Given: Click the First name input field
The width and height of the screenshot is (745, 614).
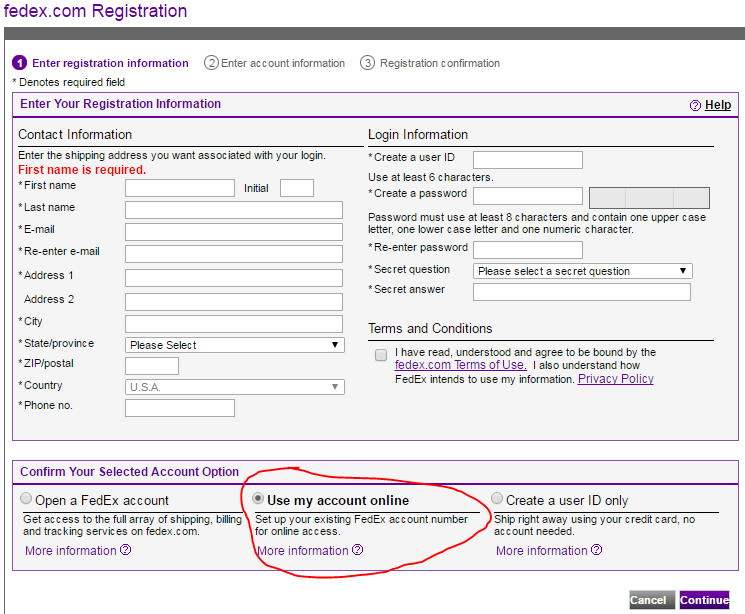Looking at the screenshot, I should pos(180,188).
